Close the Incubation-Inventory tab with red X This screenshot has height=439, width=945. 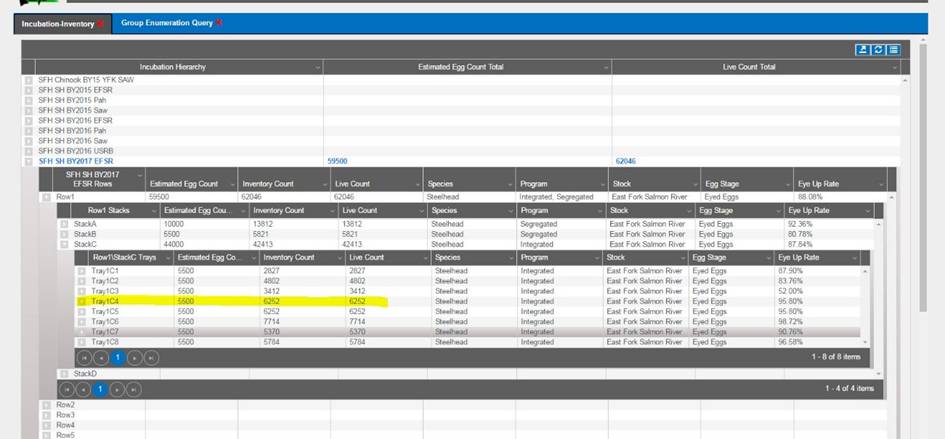click(x=100, y=23)
